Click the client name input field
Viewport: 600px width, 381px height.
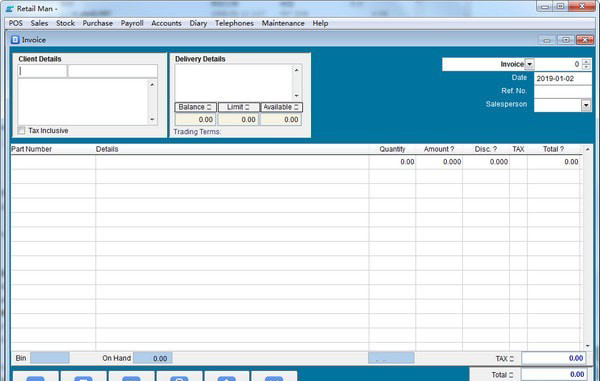(112, 71)
